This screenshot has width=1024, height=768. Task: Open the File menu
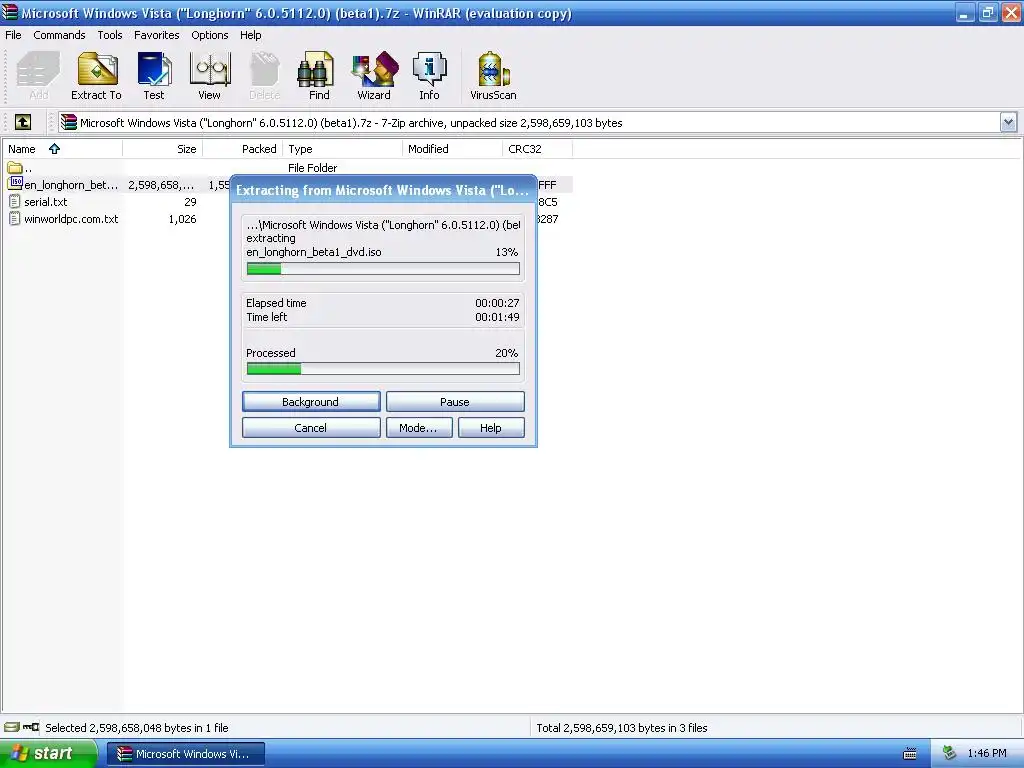(x=13, y=35)
